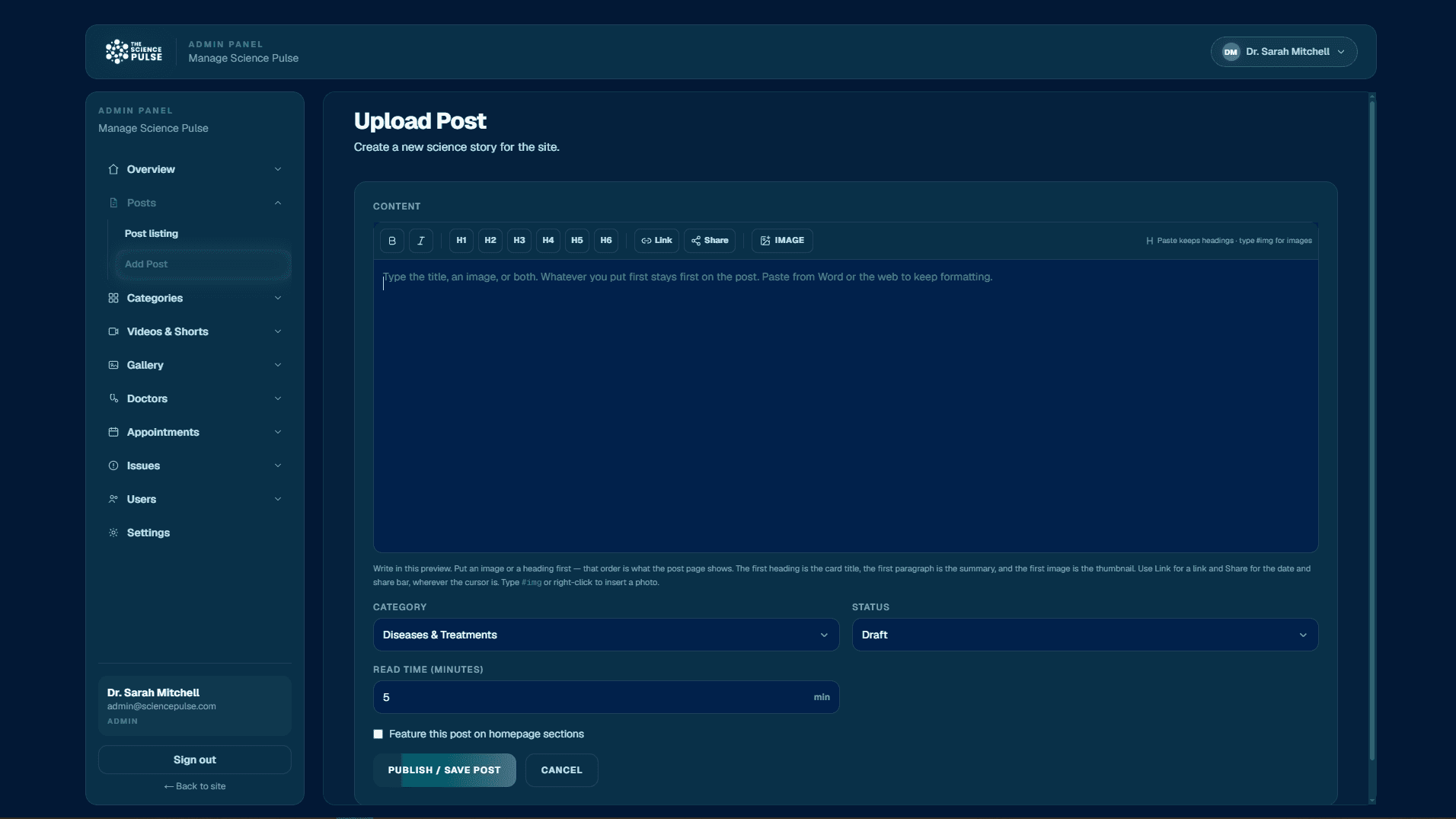
Task: Toggle bold formatting in the content toolbar
Action: click(392, 241)
